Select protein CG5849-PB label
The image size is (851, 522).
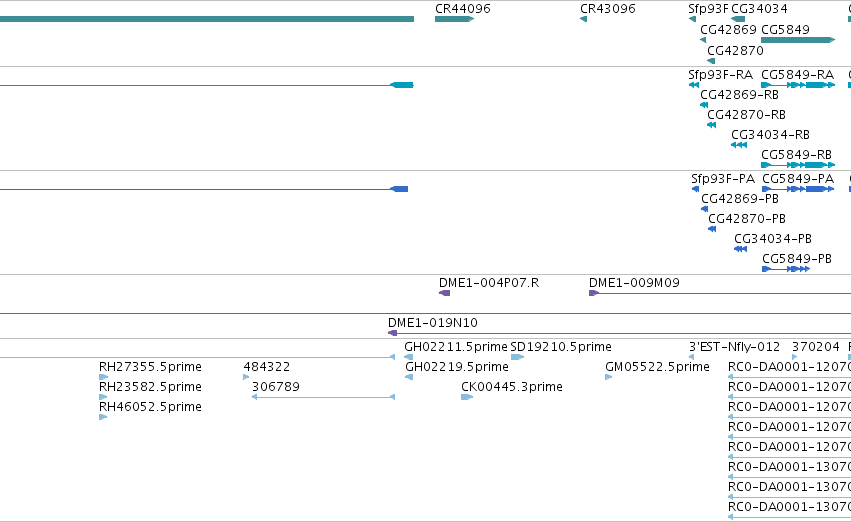(x=797, y=259)
